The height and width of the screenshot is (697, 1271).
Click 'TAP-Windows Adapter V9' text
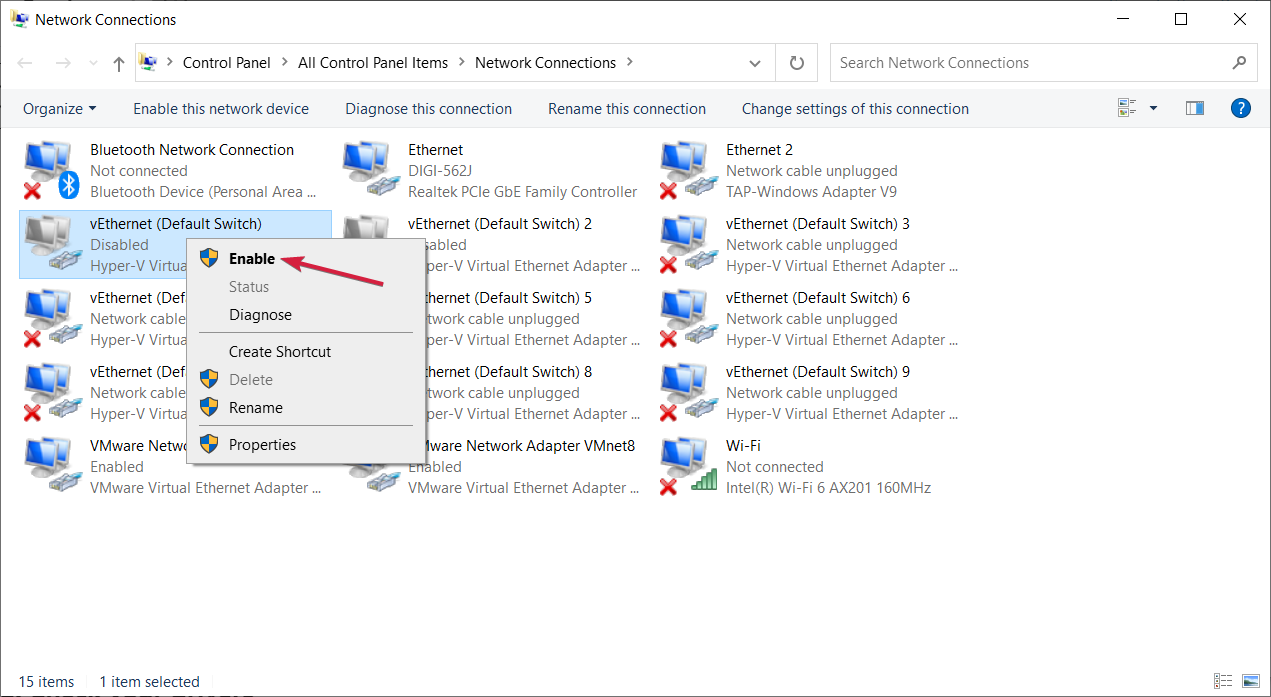point(811,192)
